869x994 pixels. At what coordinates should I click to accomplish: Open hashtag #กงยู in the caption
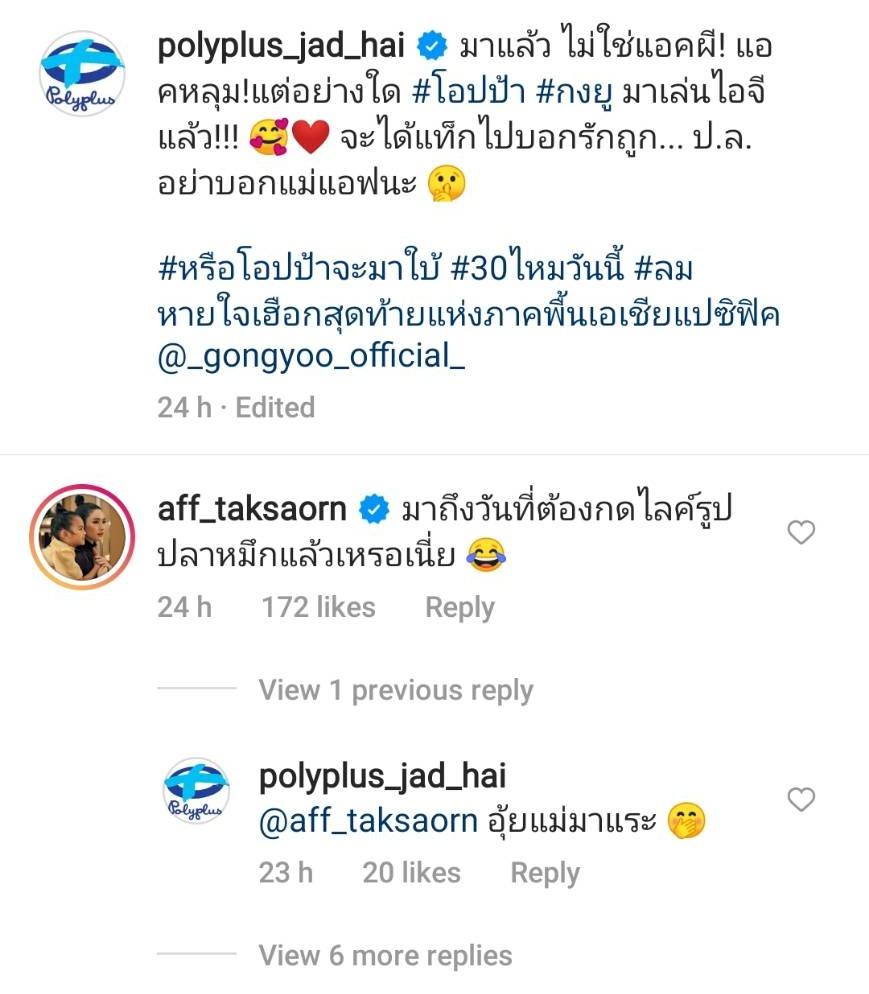point(574,93)
